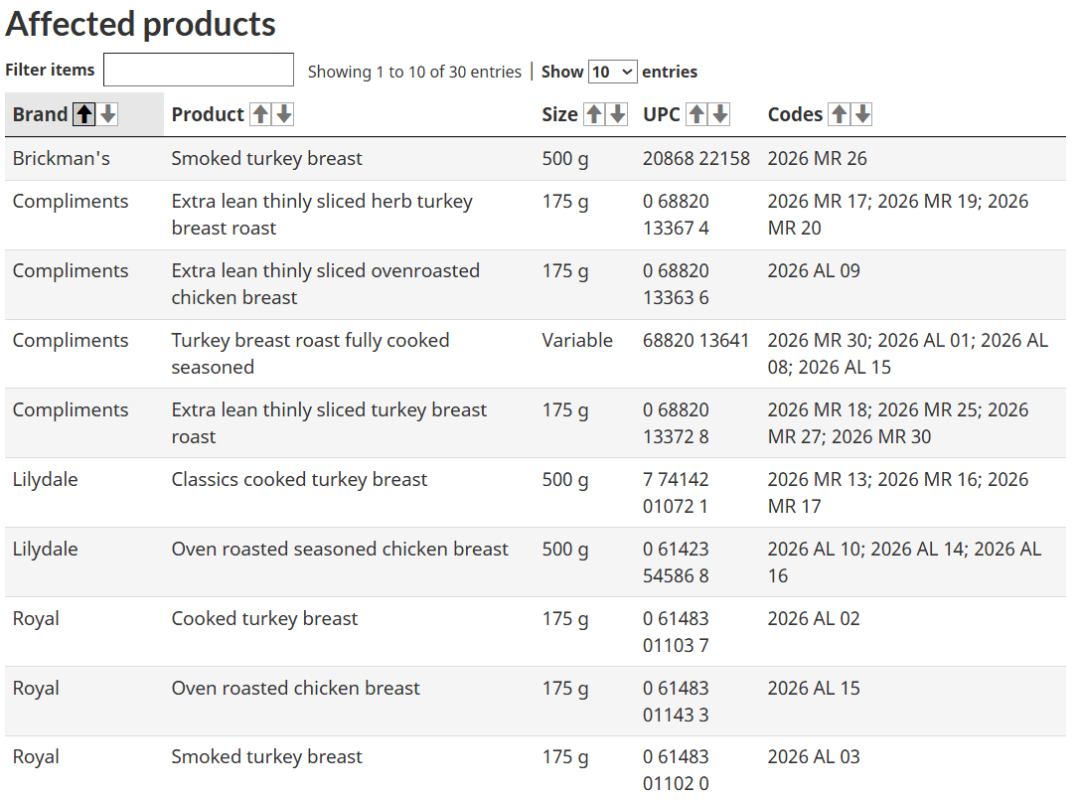The width and height of the screenshot is (1080, 802).
Task: Open the Show entries count dropdown
Action: [612, 72]
